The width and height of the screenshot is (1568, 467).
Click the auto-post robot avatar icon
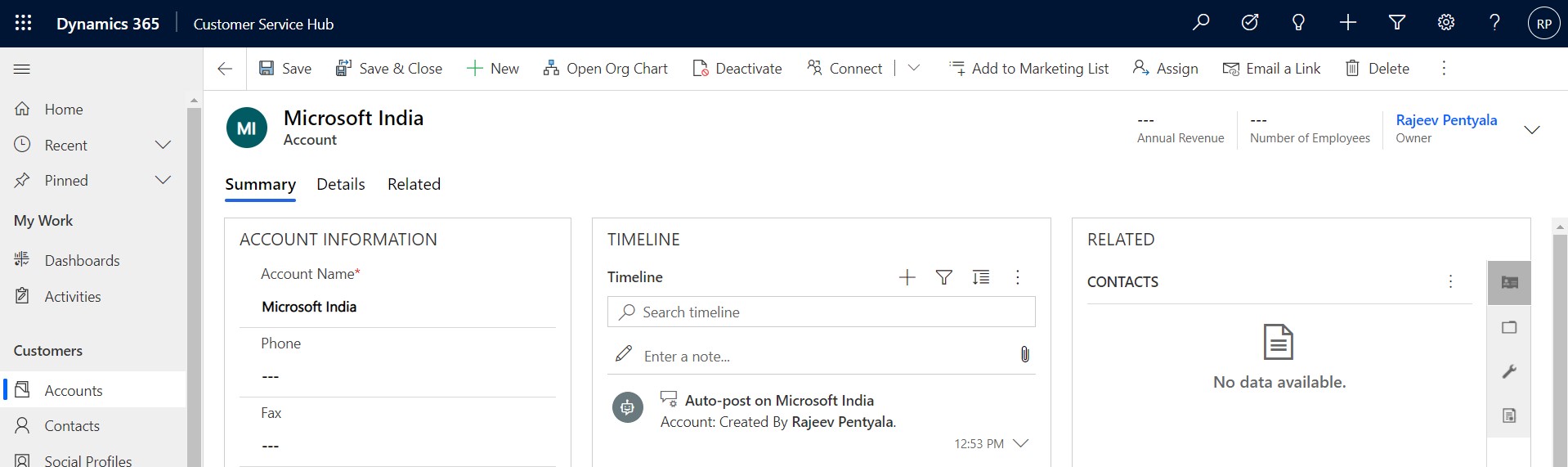pos(628,407)
